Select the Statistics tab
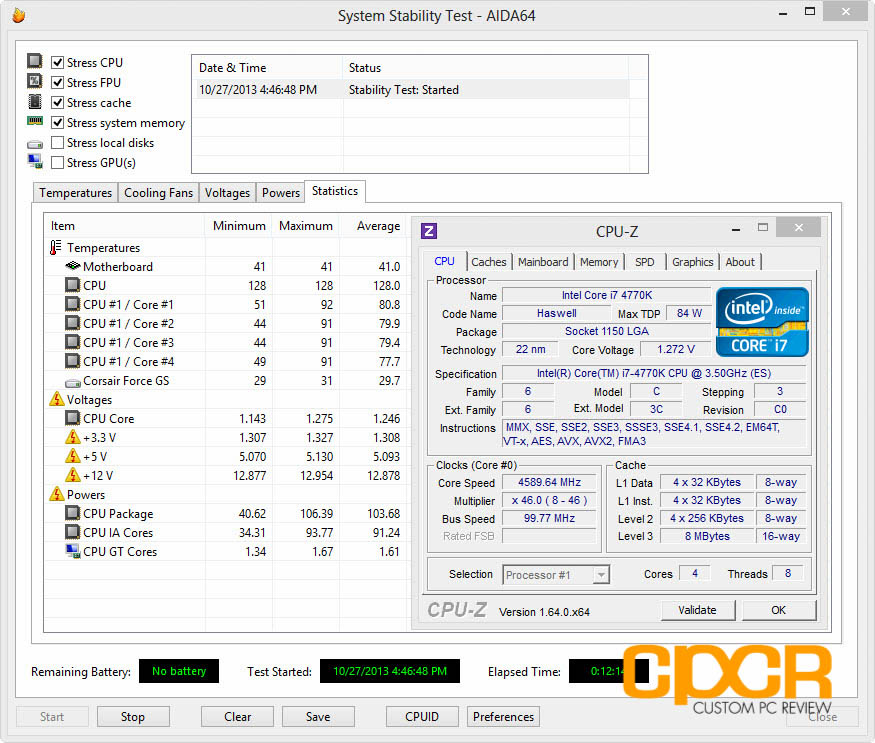 pyautogui.click(x=335, y=191)
